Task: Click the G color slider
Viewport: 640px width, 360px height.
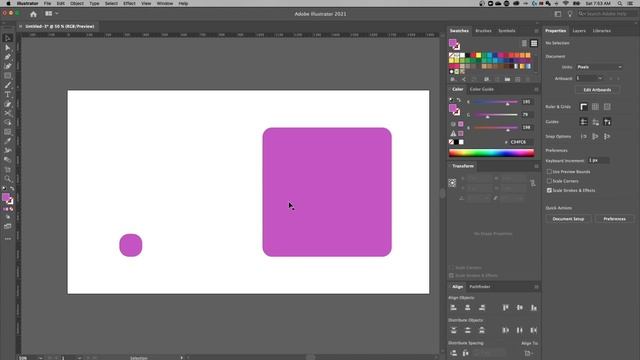Action: coord(496,115)
